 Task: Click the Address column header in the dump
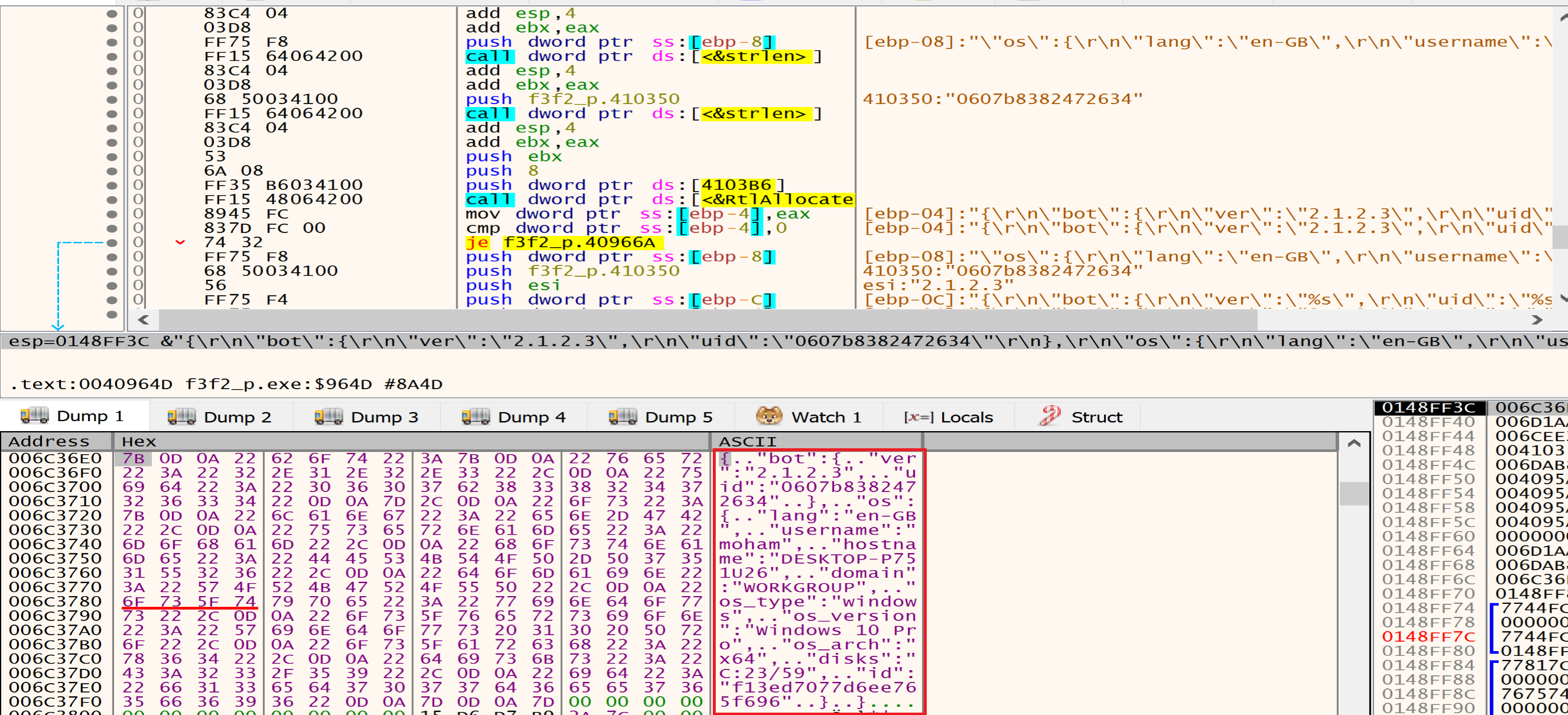48,442
